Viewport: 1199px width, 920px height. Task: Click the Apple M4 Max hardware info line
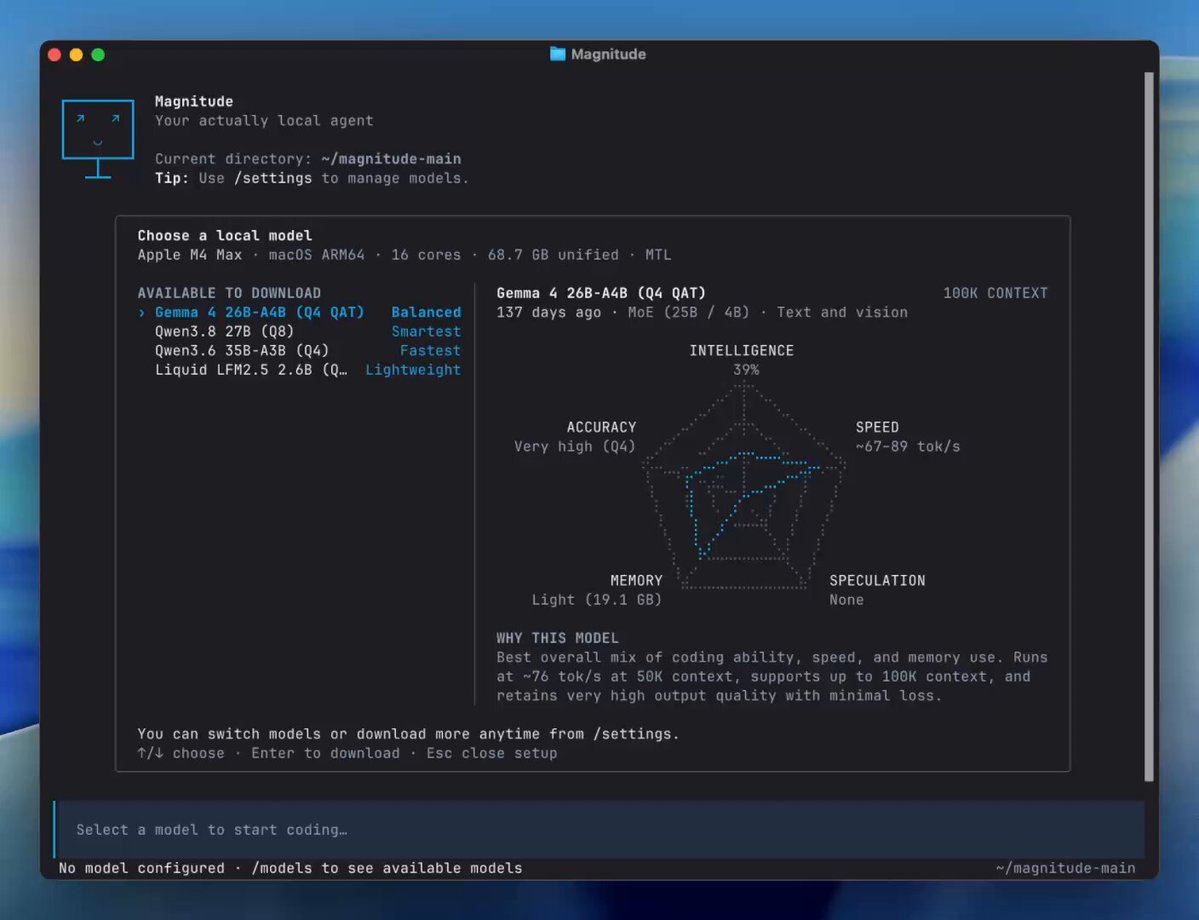point(405,255)
